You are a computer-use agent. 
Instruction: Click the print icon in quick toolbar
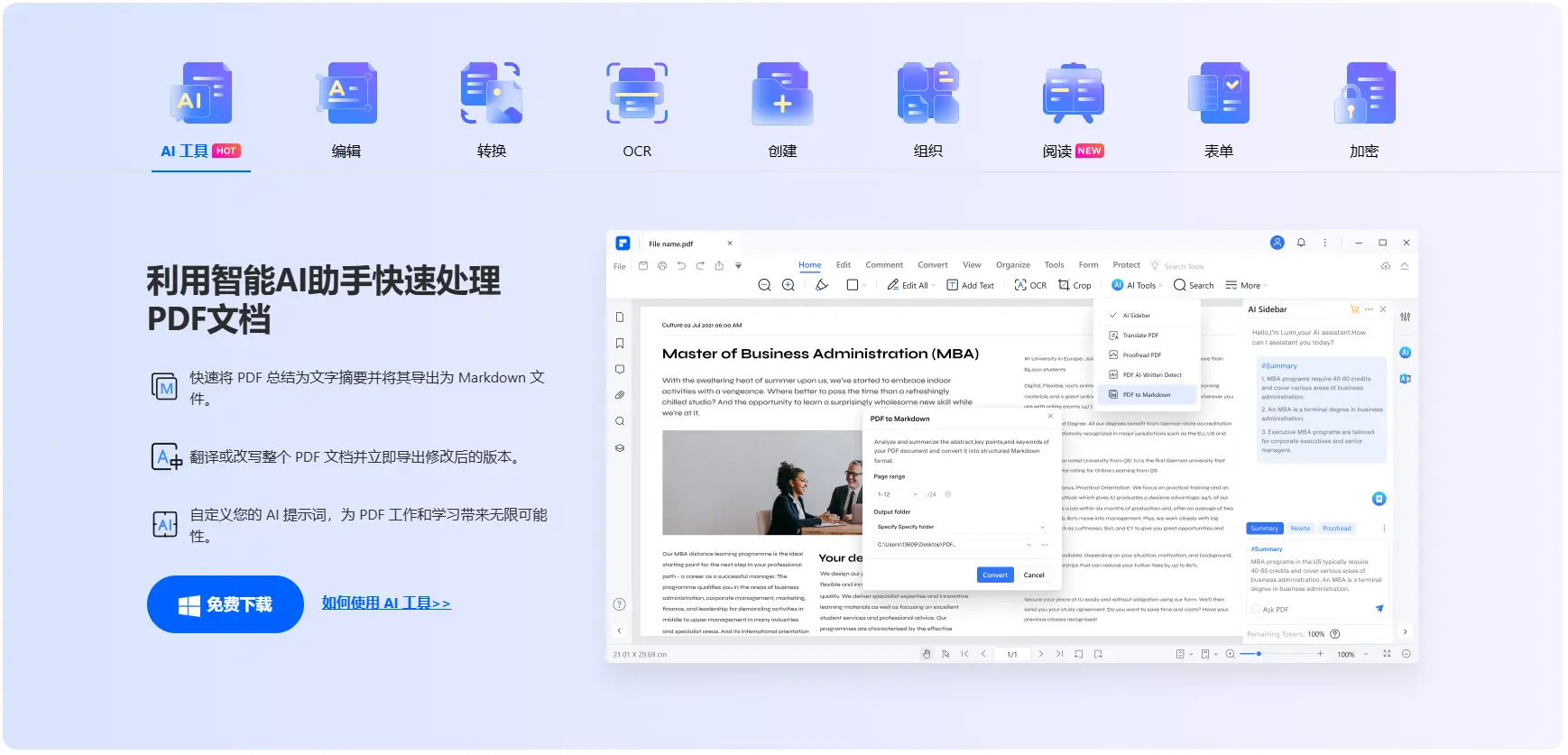tap(662, 266)
